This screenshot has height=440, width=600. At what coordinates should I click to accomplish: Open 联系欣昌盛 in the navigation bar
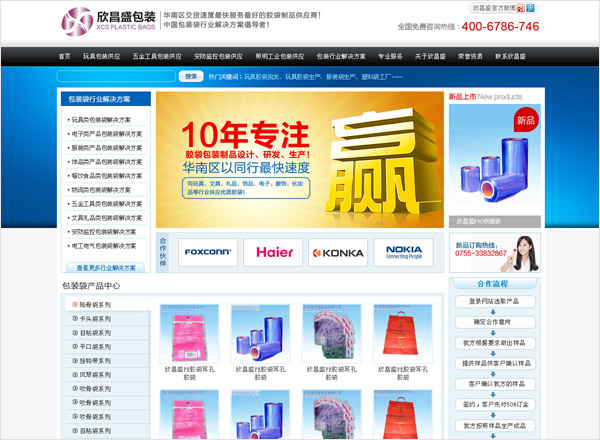coord(512,57)
